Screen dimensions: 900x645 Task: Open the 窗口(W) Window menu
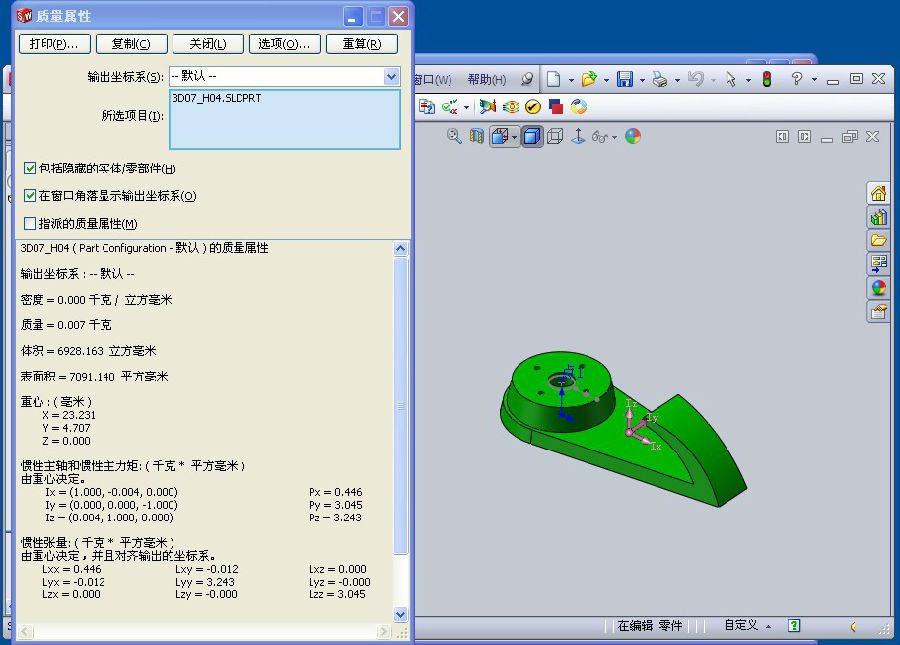pyautogui.click(x=433, y=79)
